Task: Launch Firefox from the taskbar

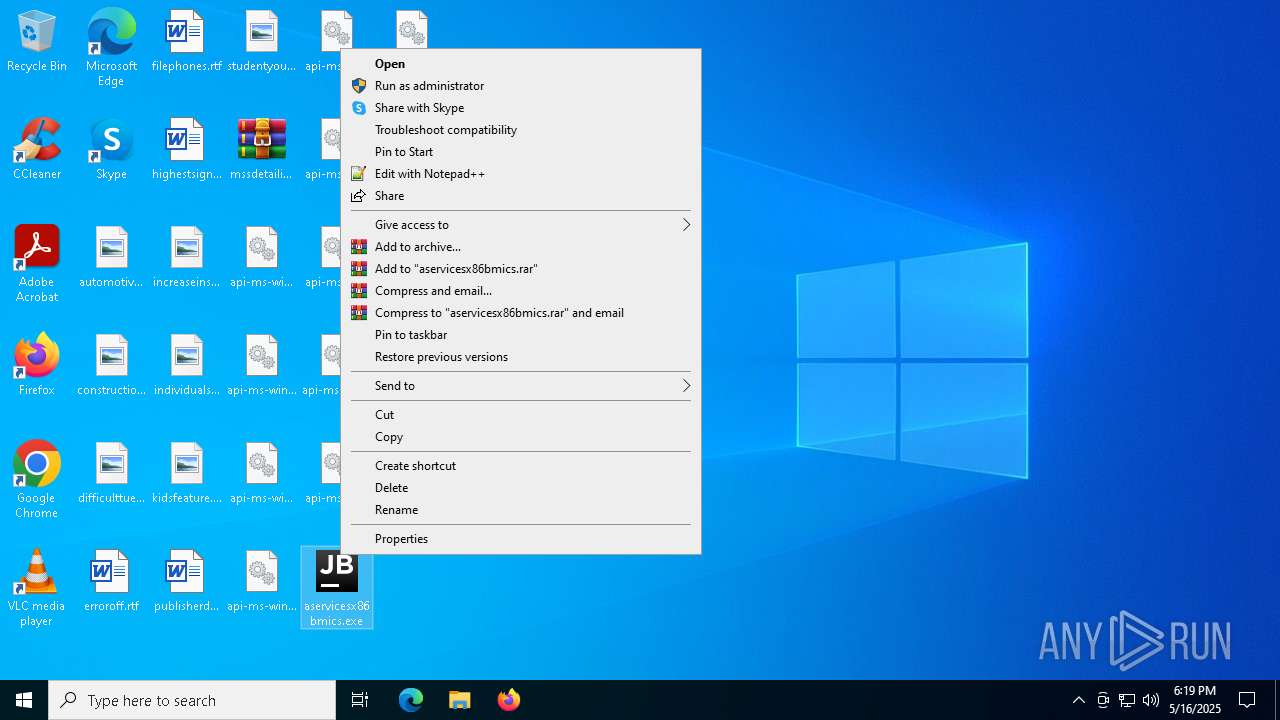Action: coord(509,700)
